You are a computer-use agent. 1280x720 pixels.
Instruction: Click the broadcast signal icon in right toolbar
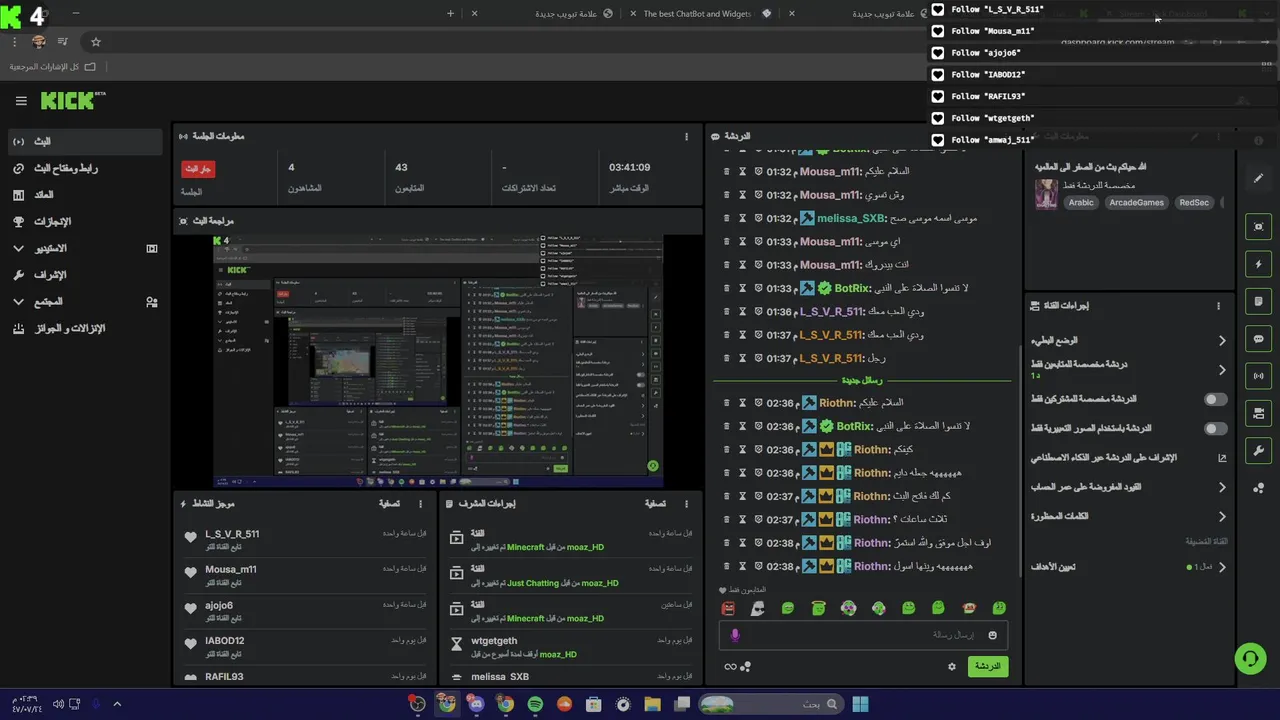(x=1259, y=376)
